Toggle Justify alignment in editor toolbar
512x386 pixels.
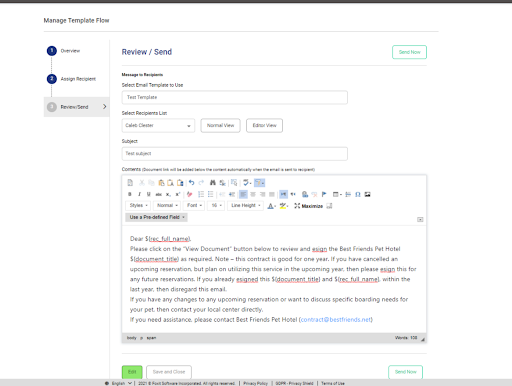(x=272, y=194)
